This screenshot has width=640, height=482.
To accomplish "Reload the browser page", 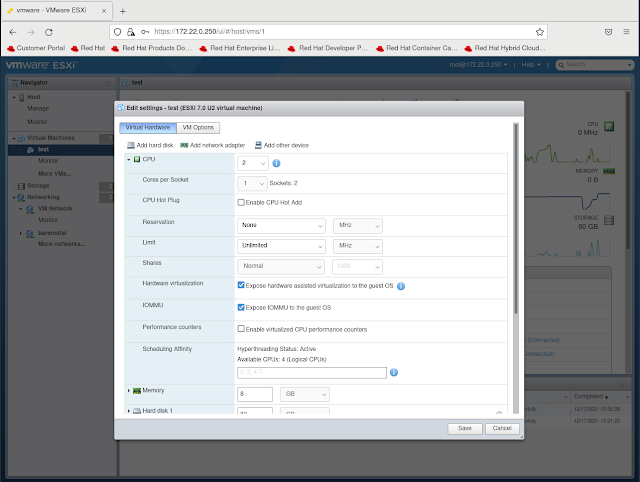I will pyautogui.click(x=49, y=32).
